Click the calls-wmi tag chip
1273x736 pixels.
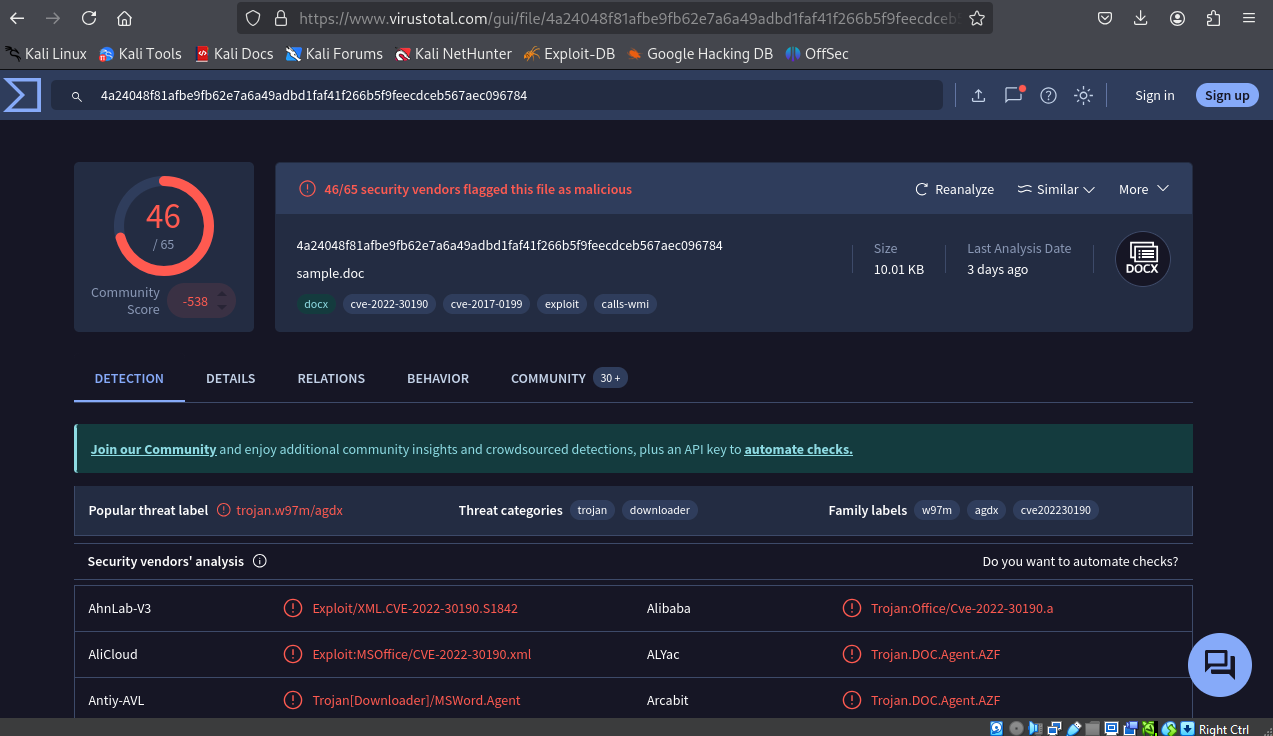click(x=625, y=304)
